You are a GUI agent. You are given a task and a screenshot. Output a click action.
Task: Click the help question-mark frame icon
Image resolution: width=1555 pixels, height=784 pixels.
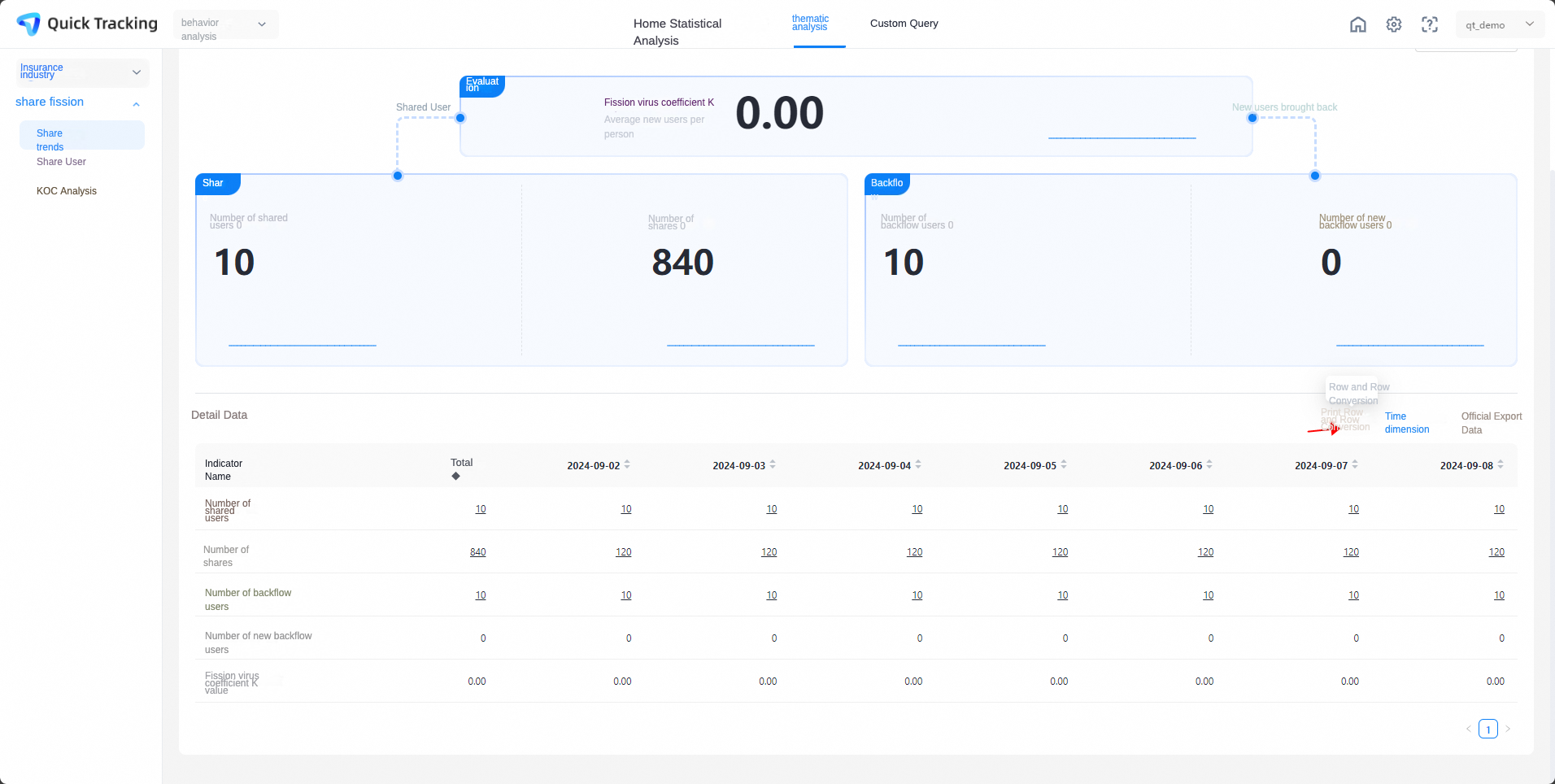click(x=1430, y=24)
